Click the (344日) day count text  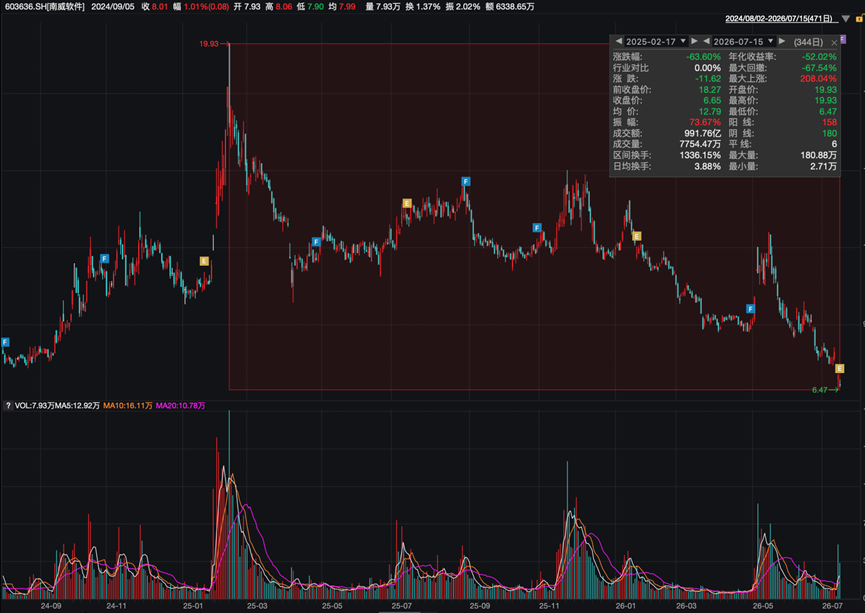pyautogui.click(x=808, y=42)
